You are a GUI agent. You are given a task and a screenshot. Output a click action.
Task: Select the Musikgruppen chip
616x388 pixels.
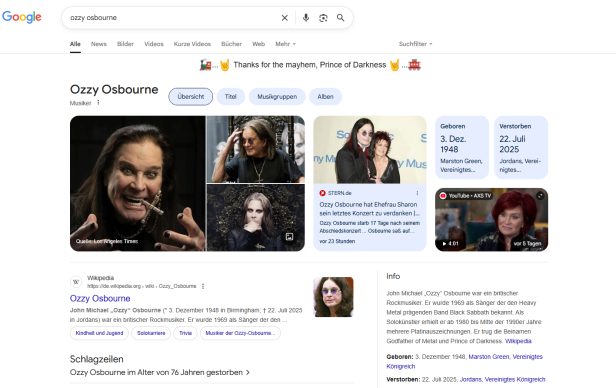click(x=277, y=97)
